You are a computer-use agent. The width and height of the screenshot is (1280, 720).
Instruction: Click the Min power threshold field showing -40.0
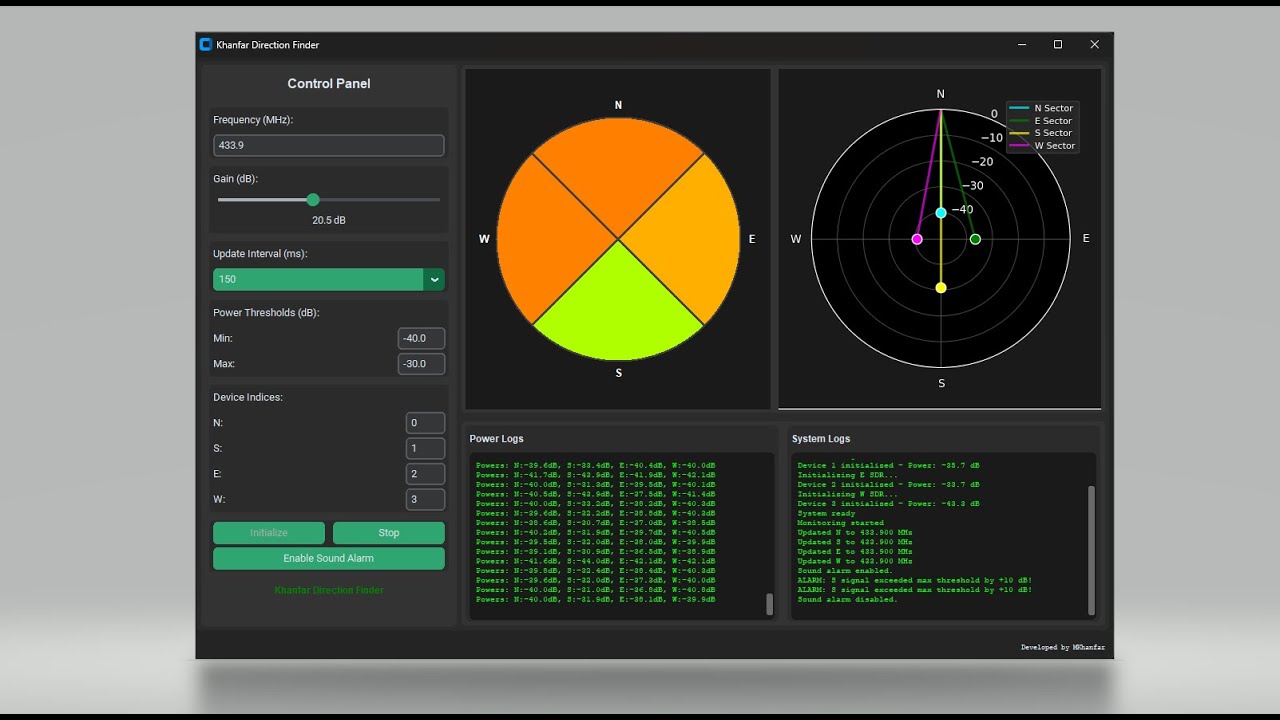click(421, 338)
